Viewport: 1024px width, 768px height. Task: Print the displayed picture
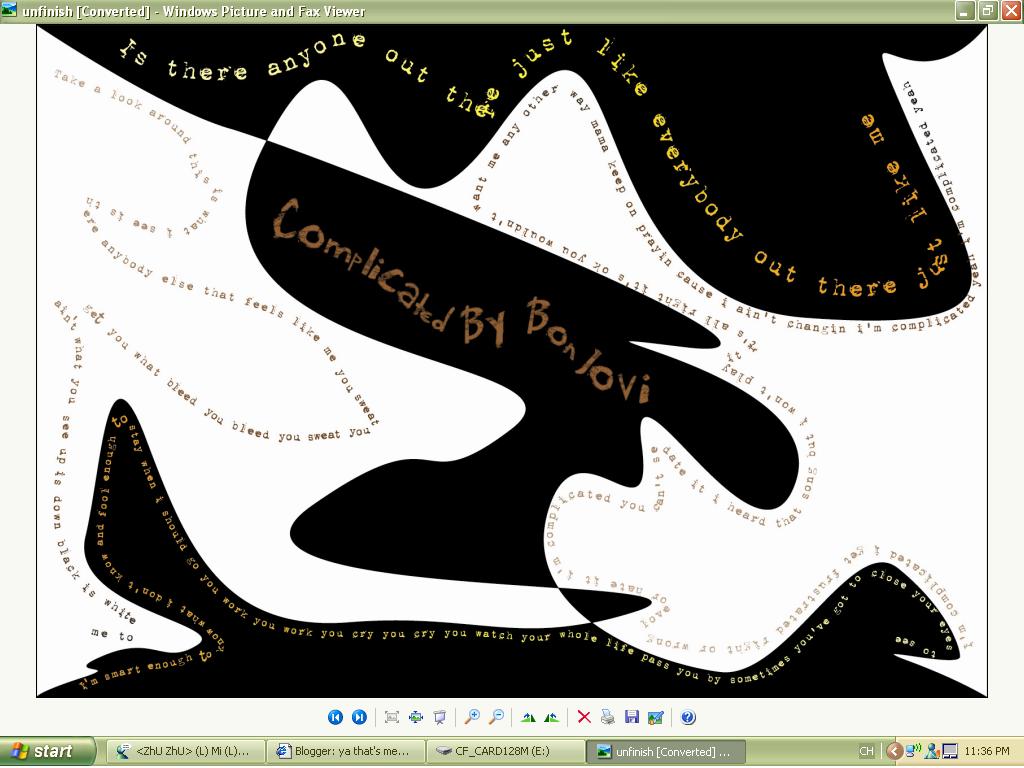click(608, 717)
